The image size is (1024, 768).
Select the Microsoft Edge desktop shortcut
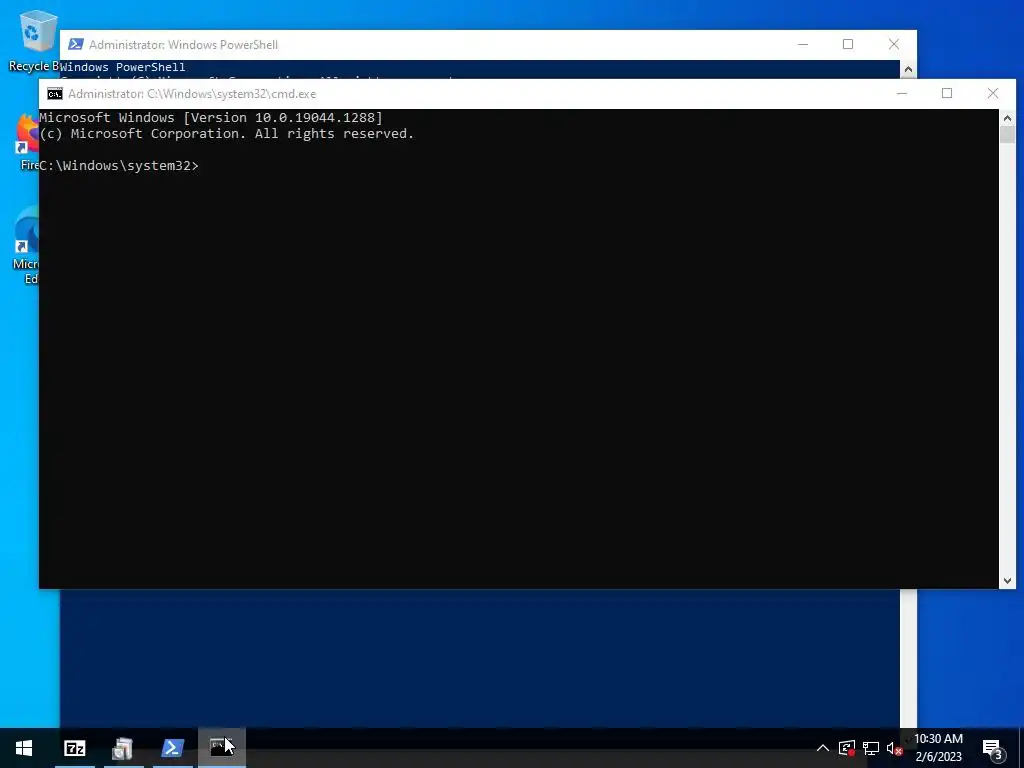[26, 245]
